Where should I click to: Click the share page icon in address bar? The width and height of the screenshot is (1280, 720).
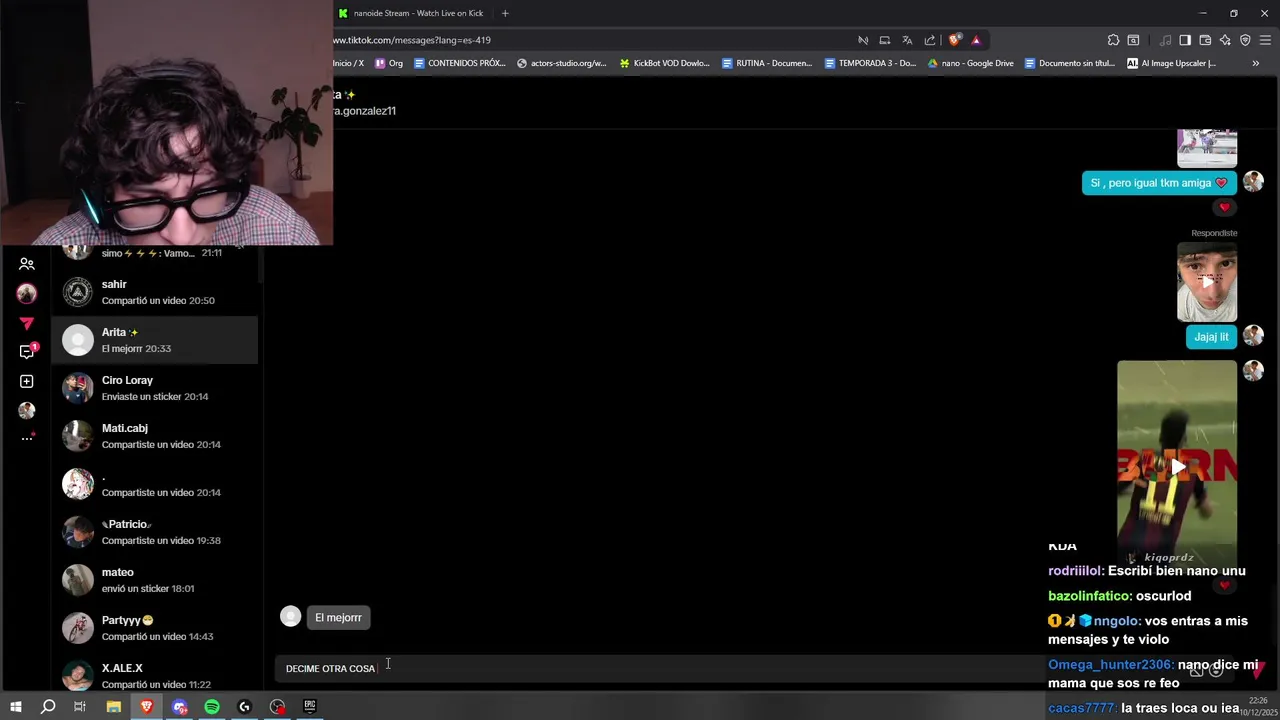pos(930,40)
